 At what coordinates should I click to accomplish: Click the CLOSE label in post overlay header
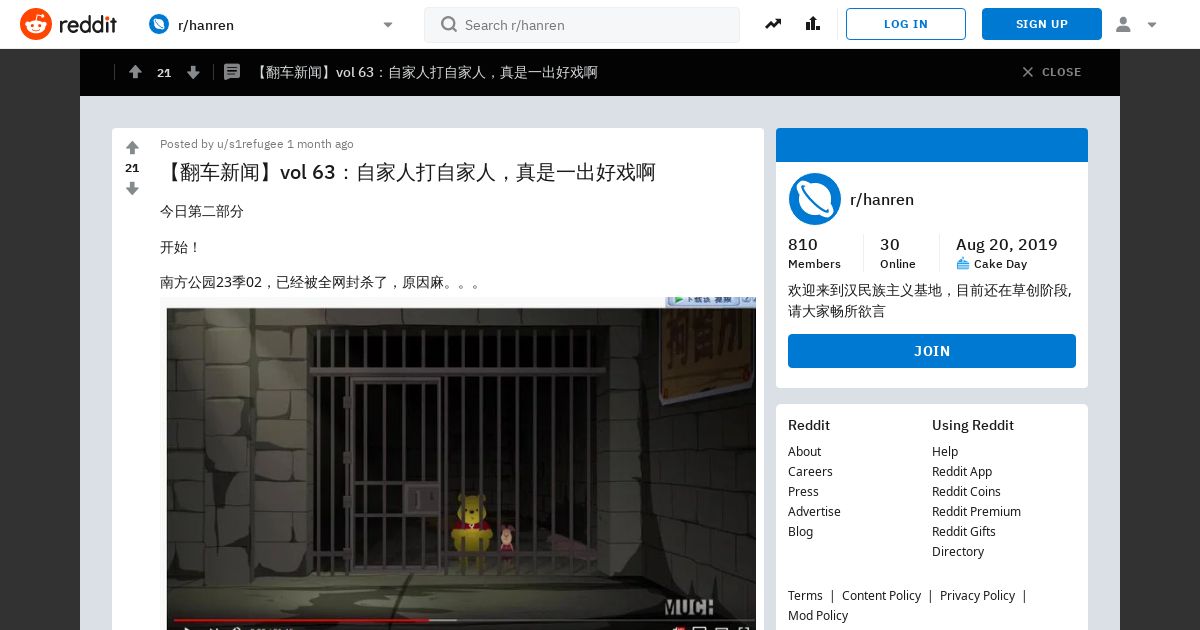click(x=1062, y=72)
